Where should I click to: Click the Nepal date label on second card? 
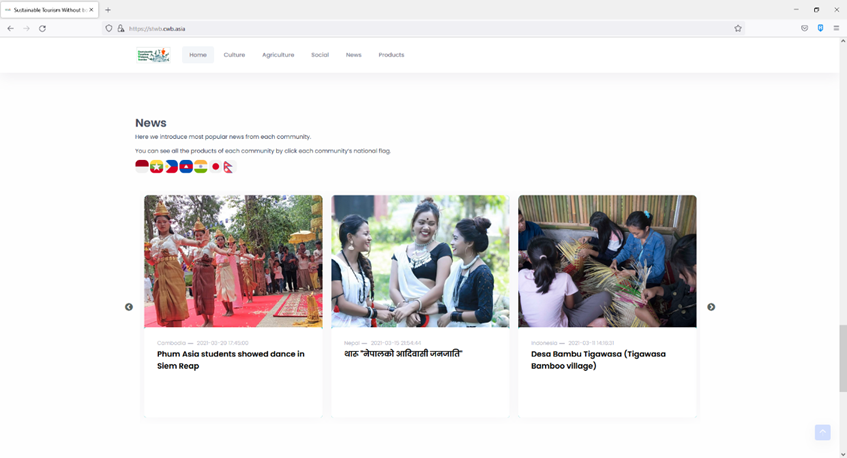pyautogui.click(x=382, y=343)
